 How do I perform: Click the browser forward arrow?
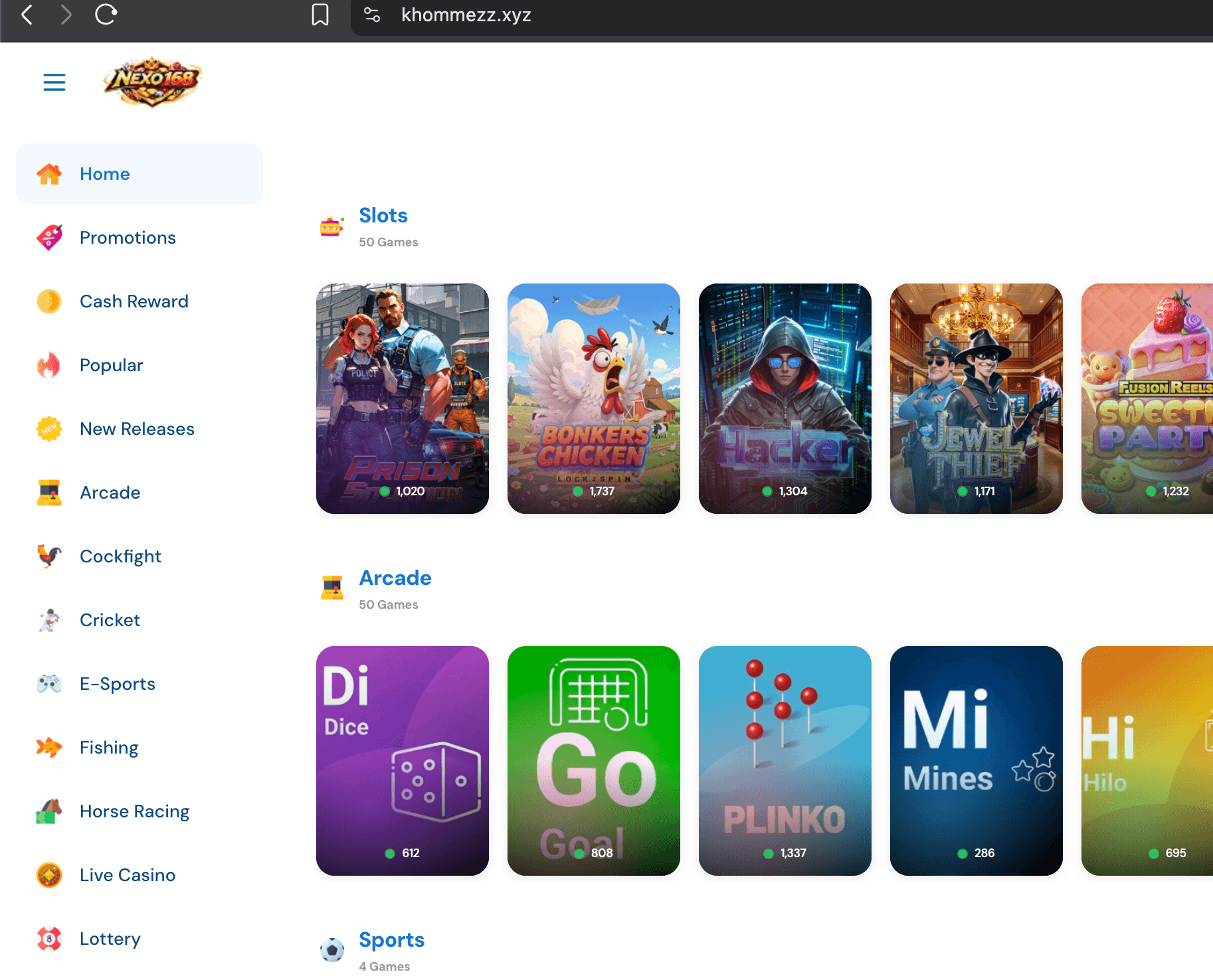pos(66,15)
